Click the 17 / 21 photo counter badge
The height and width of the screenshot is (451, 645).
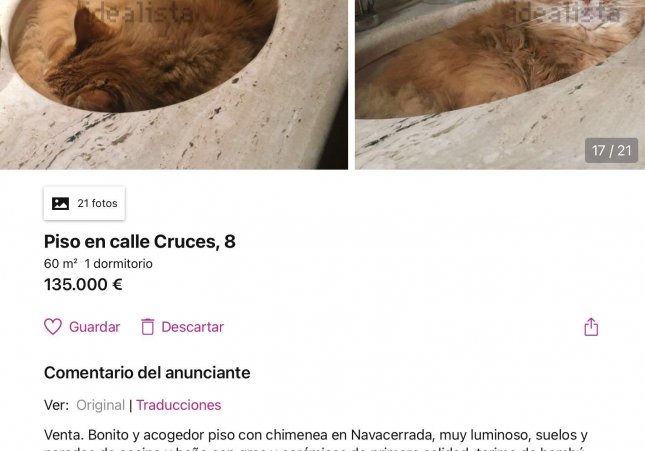point(611,151)
